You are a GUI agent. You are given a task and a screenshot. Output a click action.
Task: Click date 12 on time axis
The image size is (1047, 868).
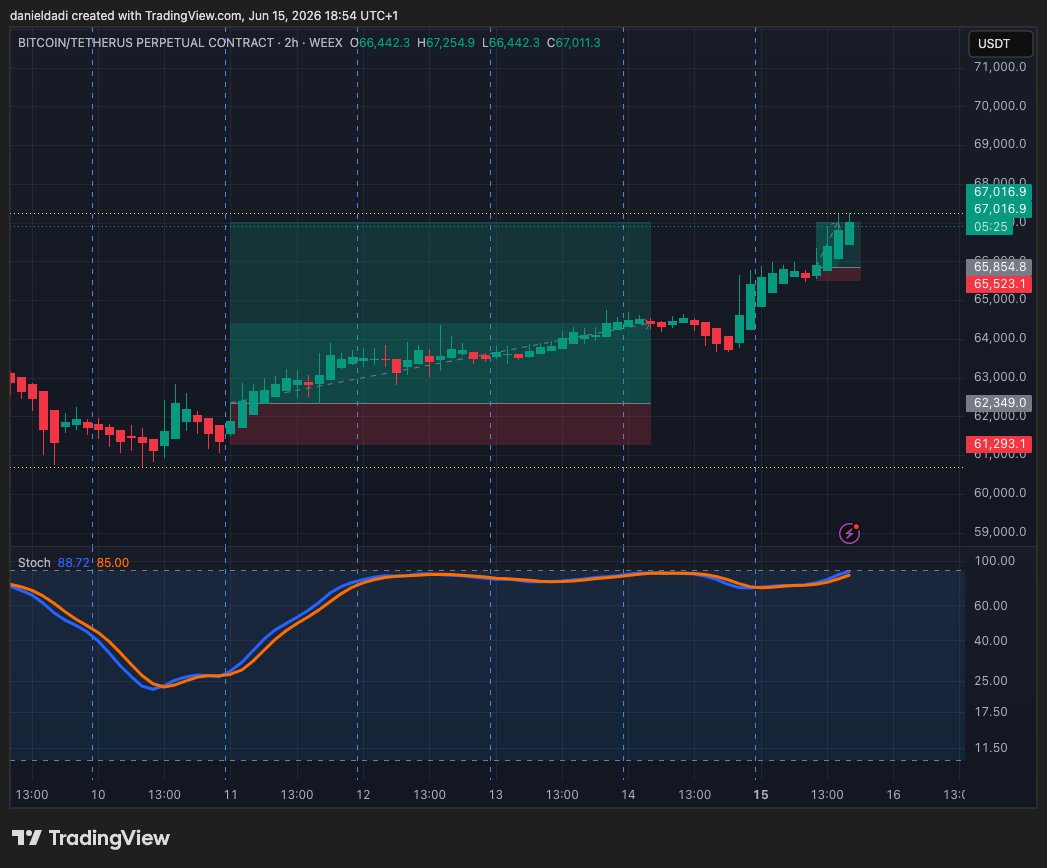363,795
